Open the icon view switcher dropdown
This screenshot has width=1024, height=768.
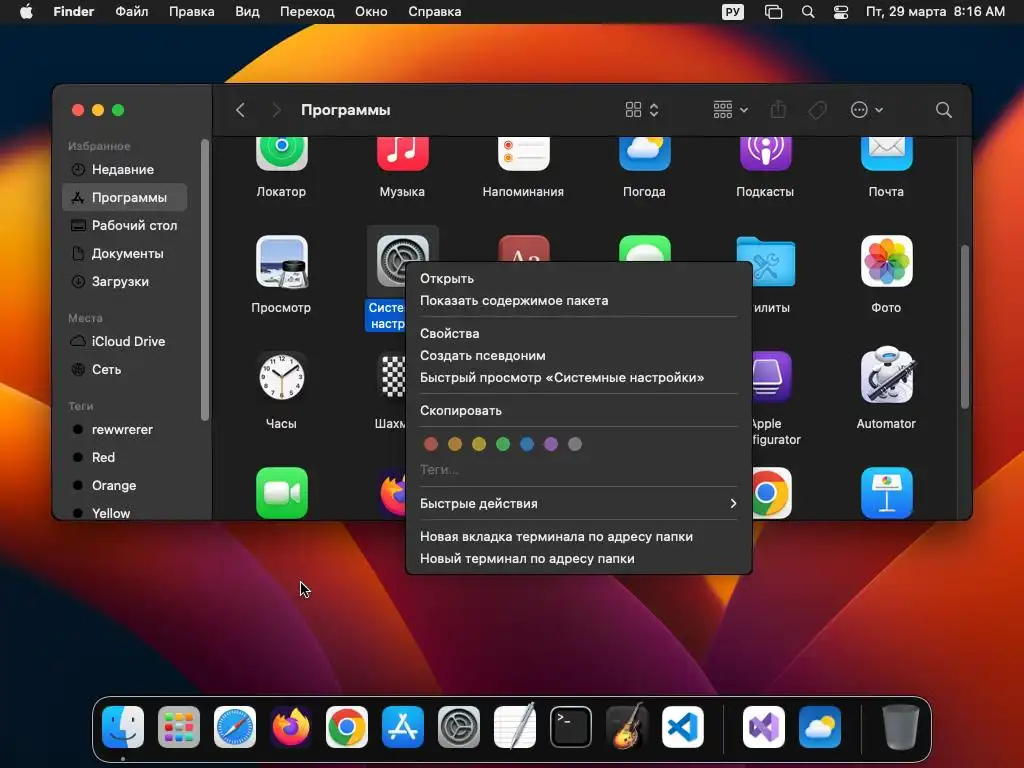click(x=642, y=110)
